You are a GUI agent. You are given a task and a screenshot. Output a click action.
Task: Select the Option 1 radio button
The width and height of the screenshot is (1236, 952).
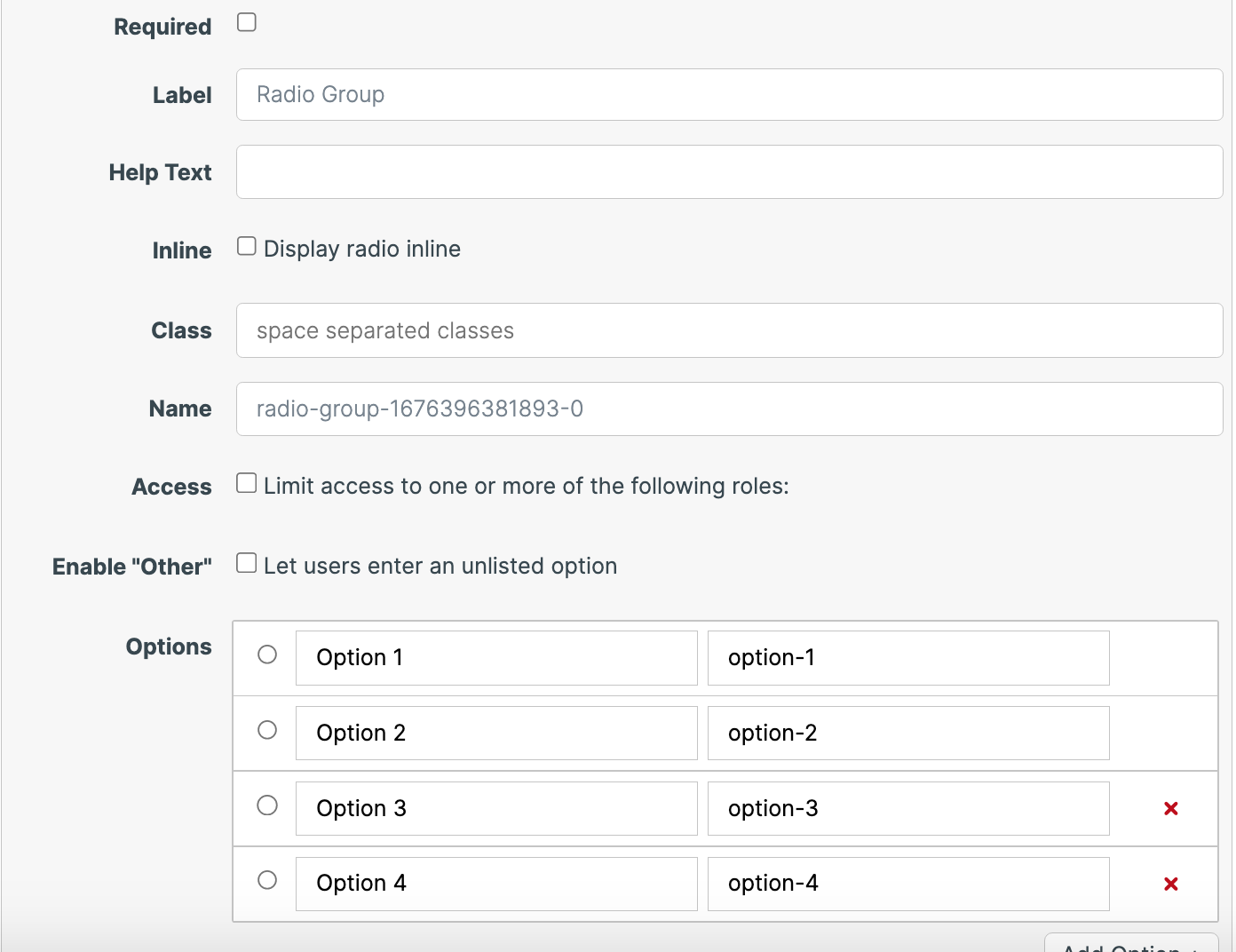[x=267, y=654]
